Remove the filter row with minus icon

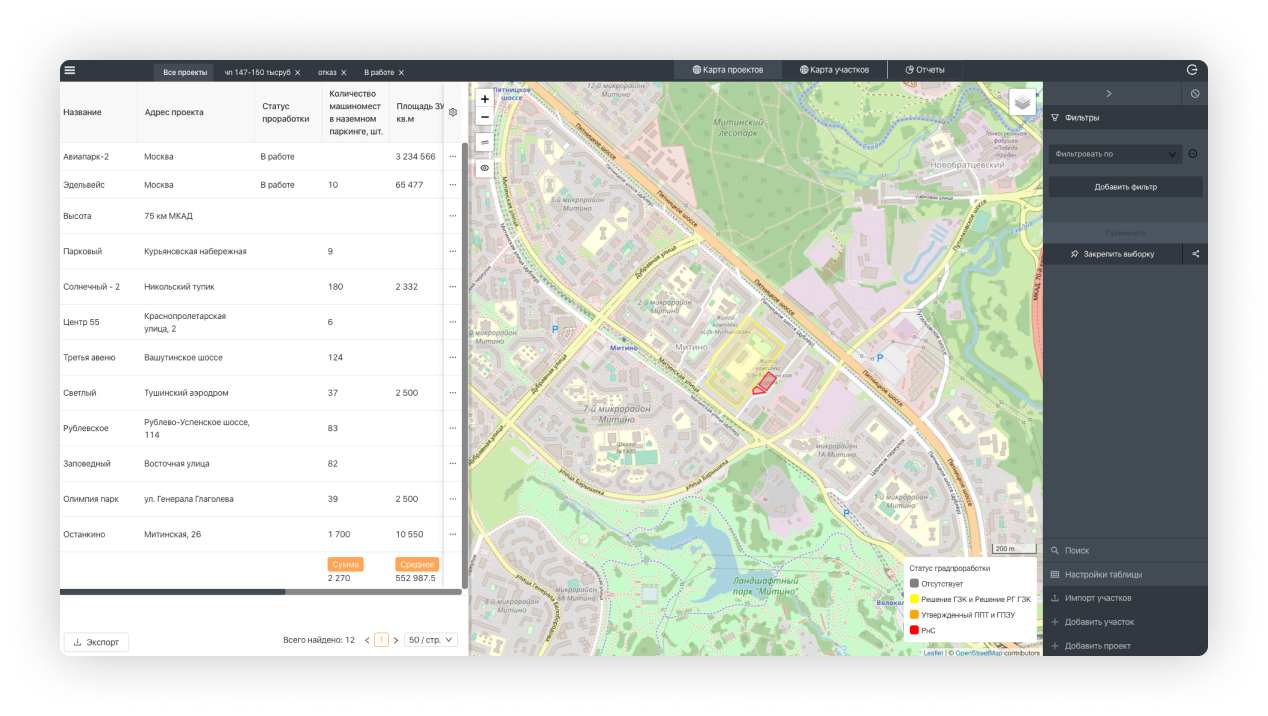pyautogui.click(x=1193, y=154)
